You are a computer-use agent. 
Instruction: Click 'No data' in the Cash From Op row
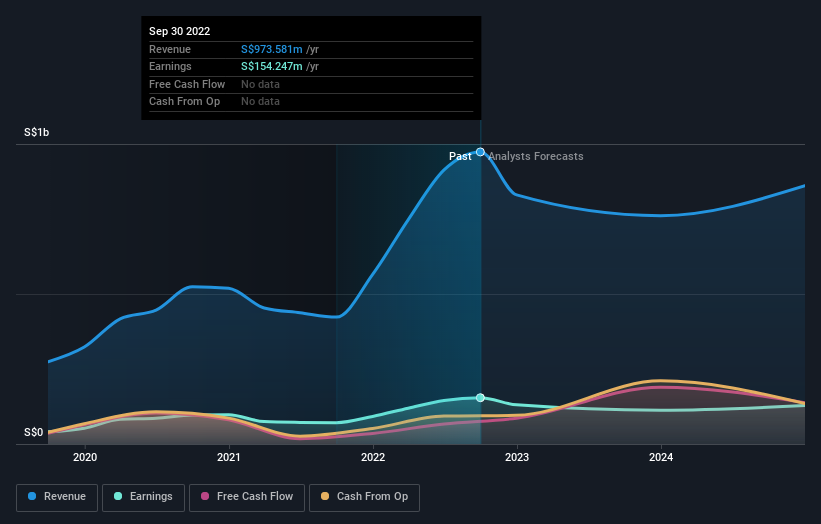point(260,102)
